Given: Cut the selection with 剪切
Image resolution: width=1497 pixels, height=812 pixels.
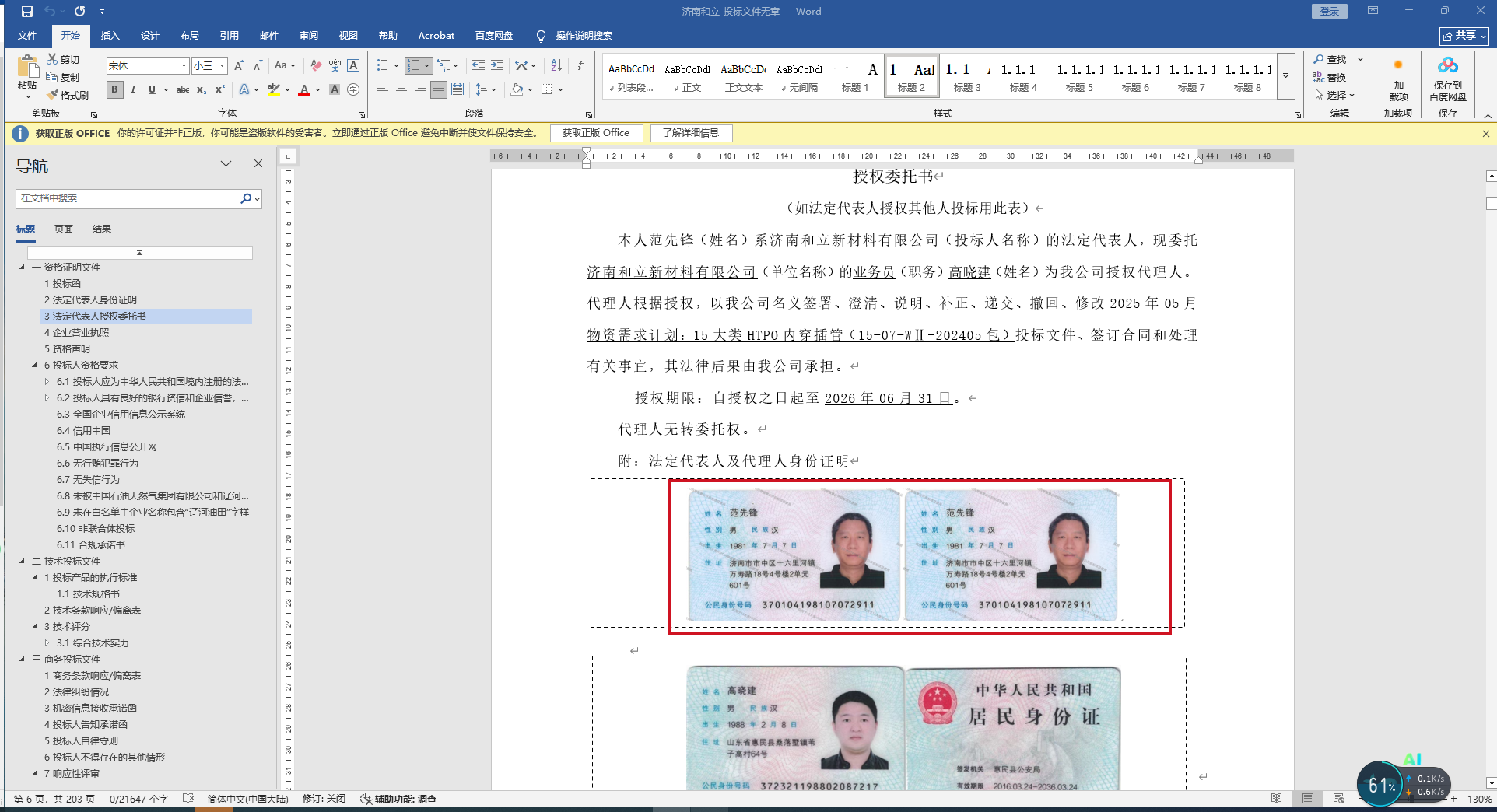Looking at the screenshot, I should coord(63,59).
